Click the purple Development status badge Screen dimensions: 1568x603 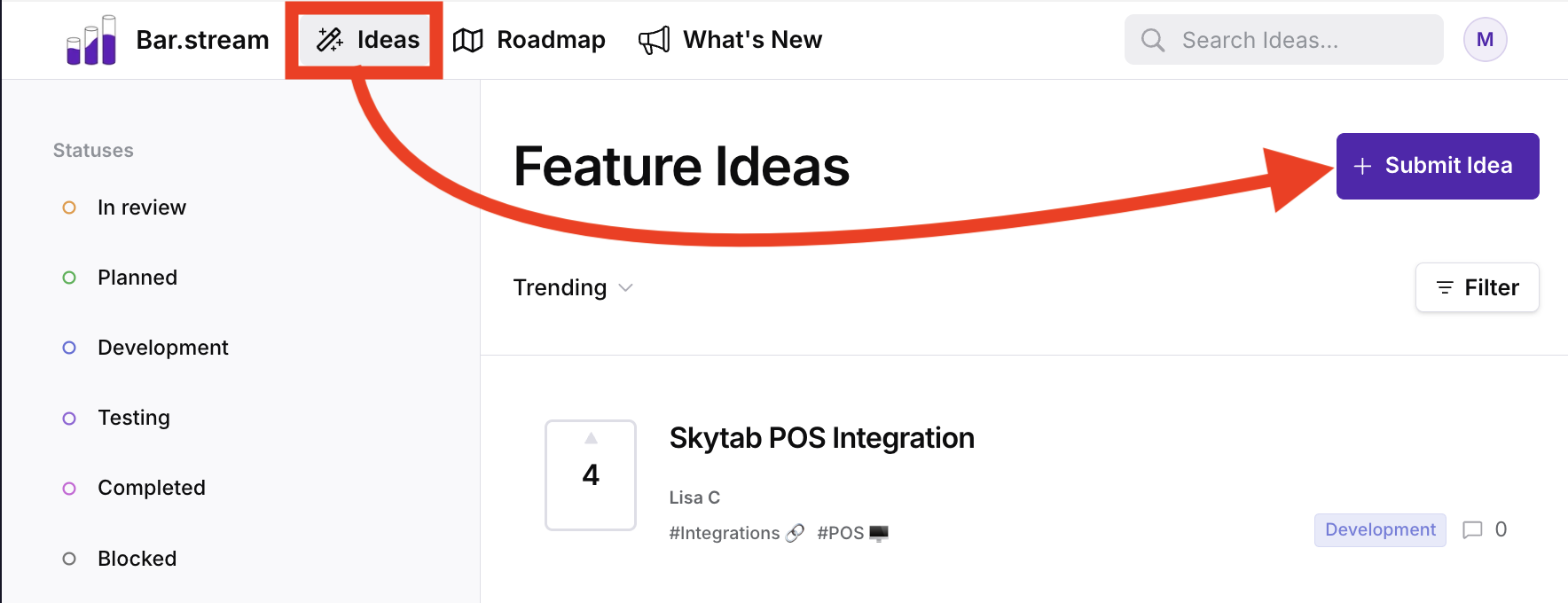[x=1380, y=529]
